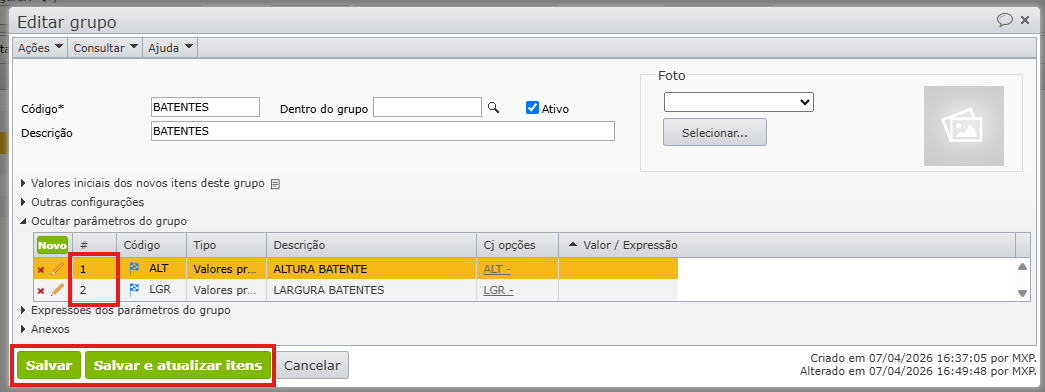This screenshot has width=1045, height=392.
Task: Focus the Descrição input field
Action: [x=383, y=131]
